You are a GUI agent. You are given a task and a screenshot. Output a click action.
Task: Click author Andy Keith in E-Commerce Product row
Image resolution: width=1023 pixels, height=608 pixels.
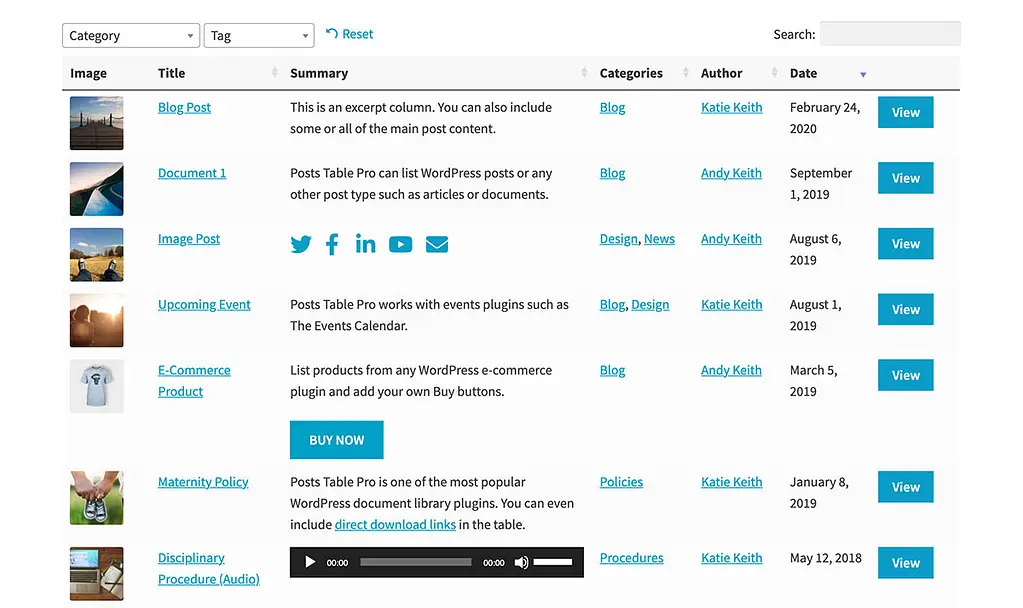point(731,371)
